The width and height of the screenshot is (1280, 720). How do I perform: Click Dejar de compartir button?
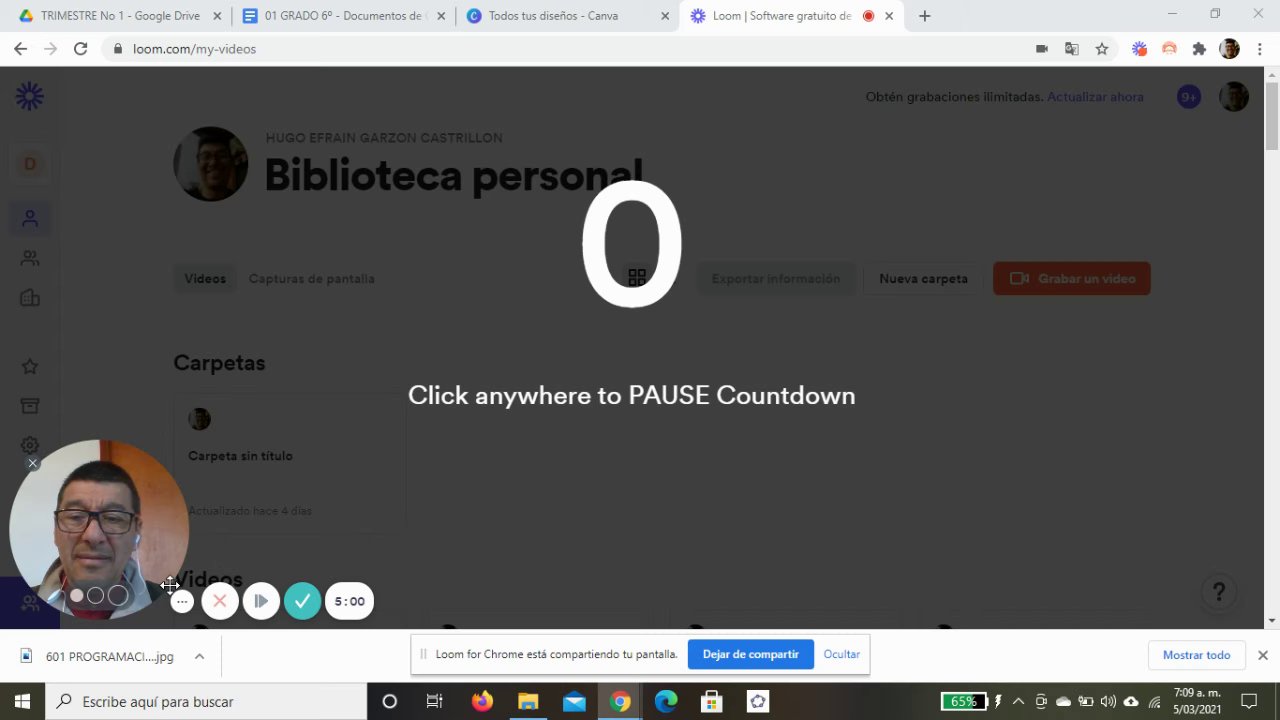point(751,654)
